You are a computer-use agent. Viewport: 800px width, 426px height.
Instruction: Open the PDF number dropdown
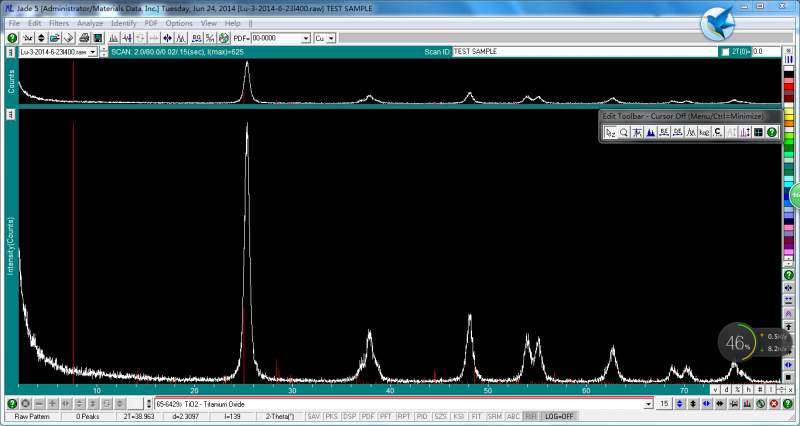click(305, 38)
